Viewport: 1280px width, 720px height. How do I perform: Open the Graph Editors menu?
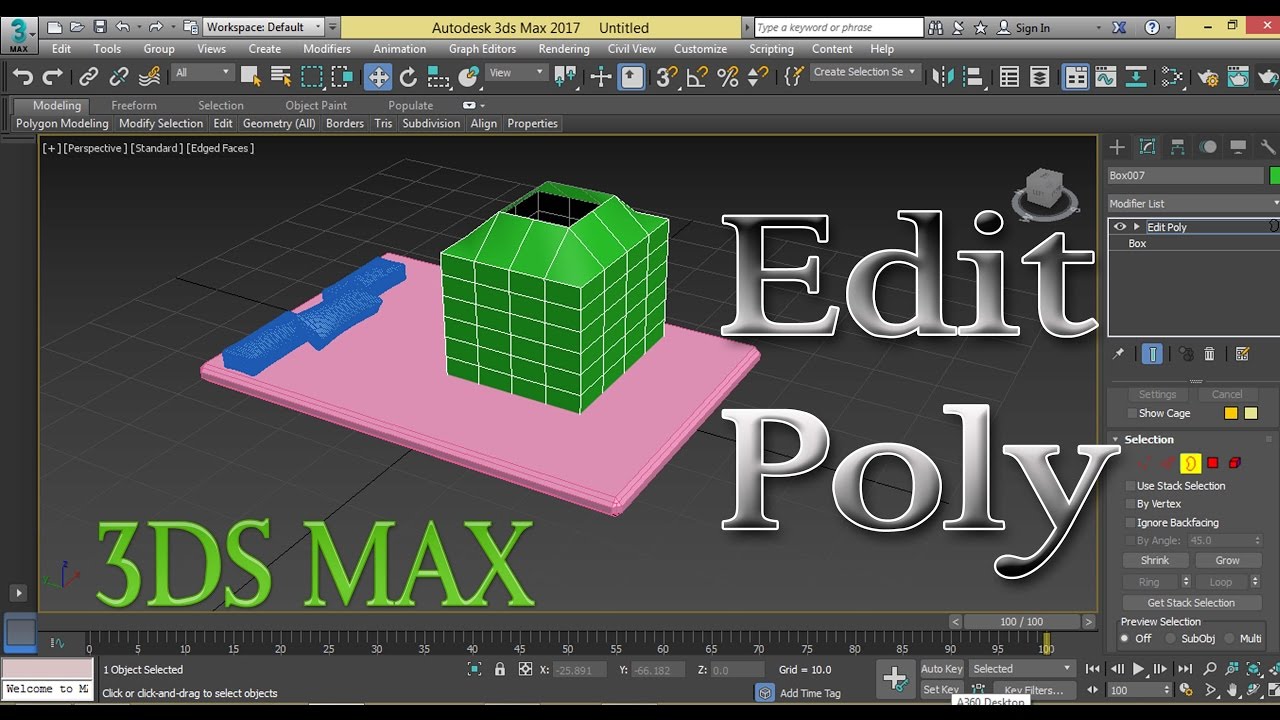[482, 48]
